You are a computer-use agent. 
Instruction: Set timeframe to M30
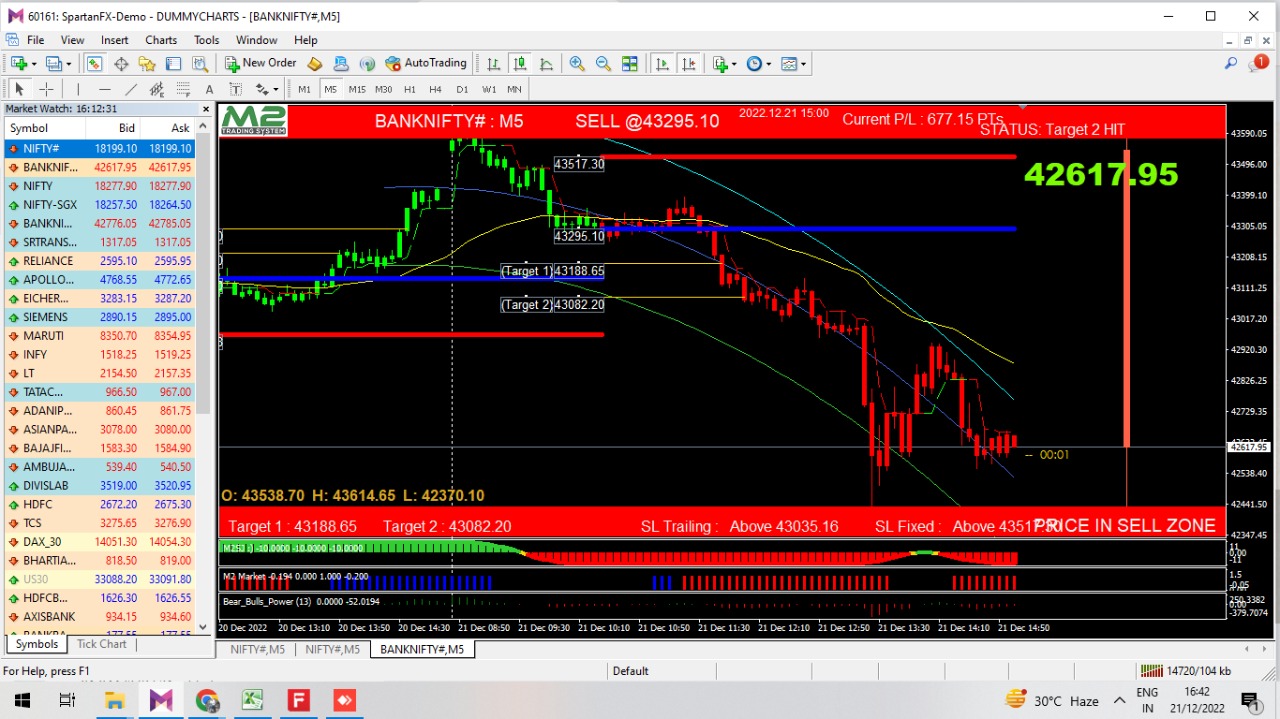click(x=383, y=89)
